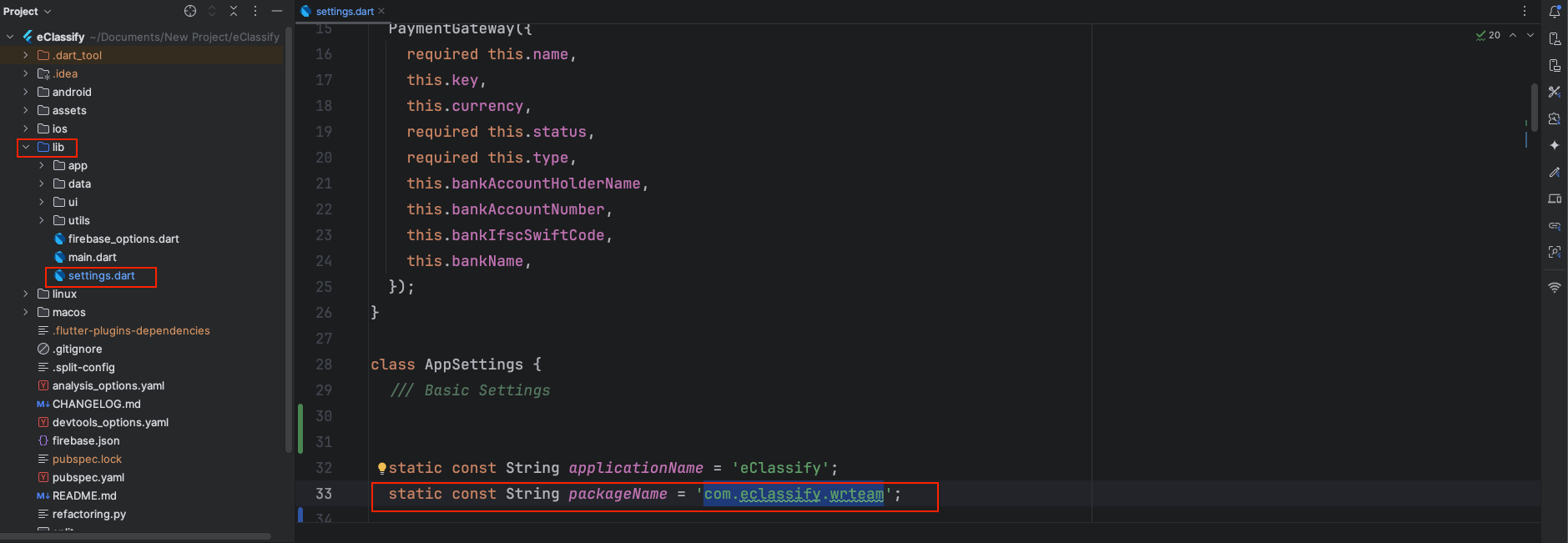Select CHANGELOG.md in the tree
This screenshot has height=543, width=1568.
(96, 404)
